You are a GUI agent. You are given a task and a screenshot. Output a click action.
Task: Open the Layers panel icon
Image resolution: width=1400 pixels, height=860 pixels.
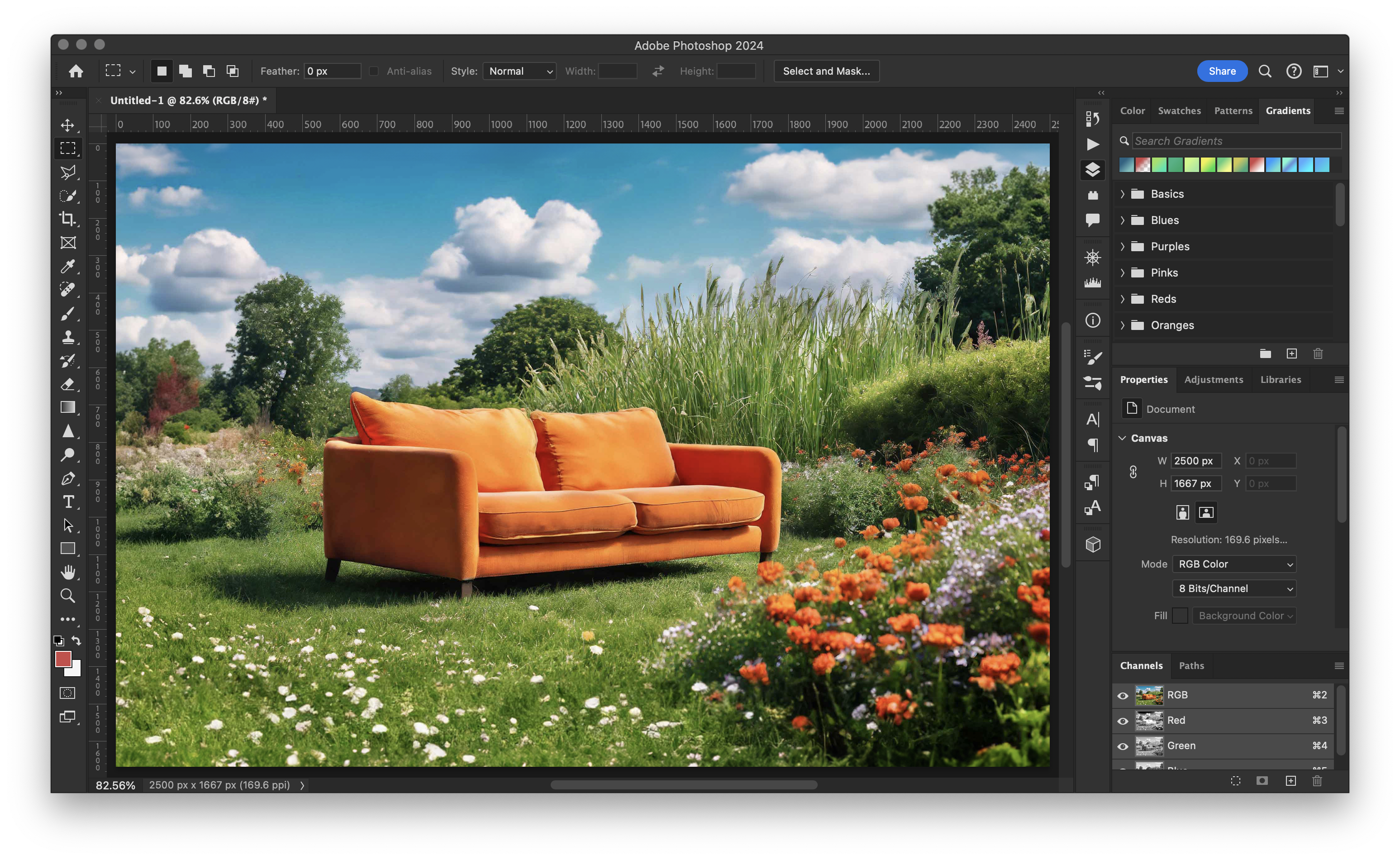(x=1092, y=169)
